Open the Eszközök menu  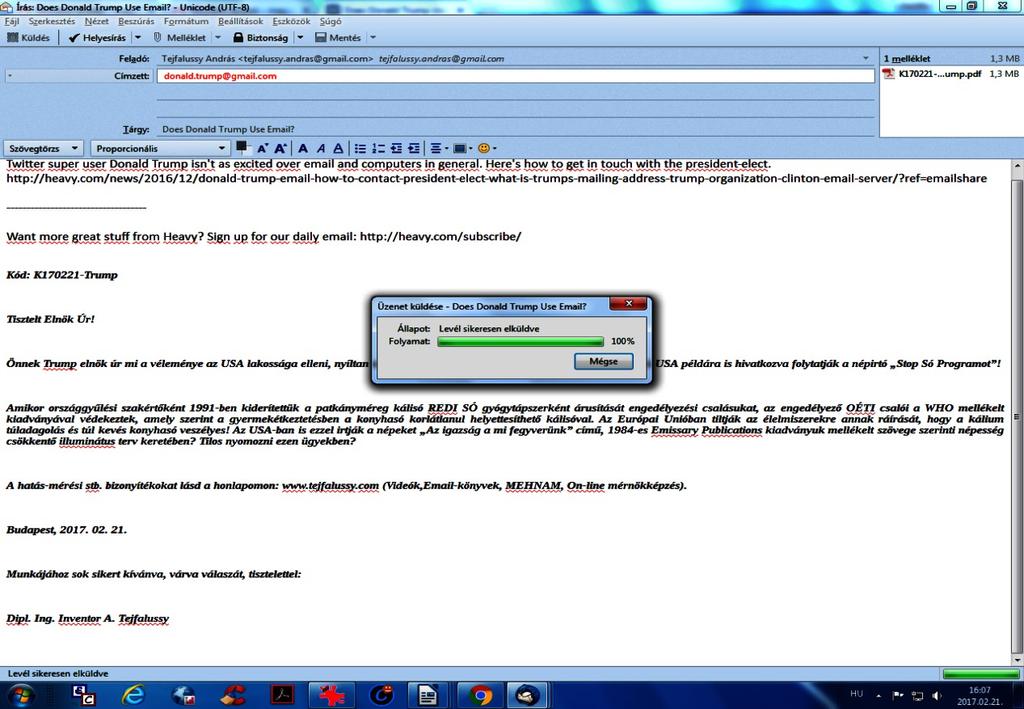(x=291, y=22)
